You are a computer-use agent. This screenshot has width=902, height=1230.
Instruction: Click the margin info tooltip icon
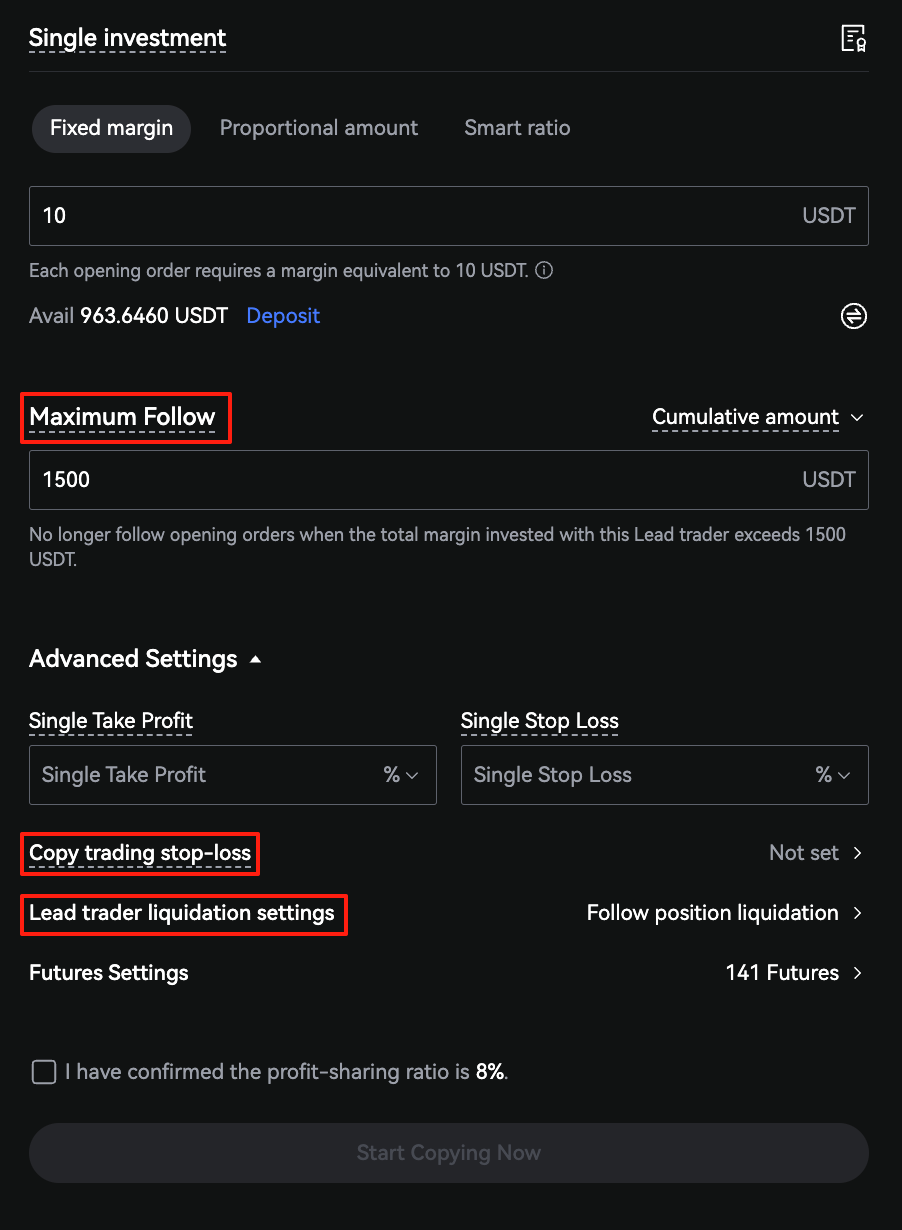545,271
